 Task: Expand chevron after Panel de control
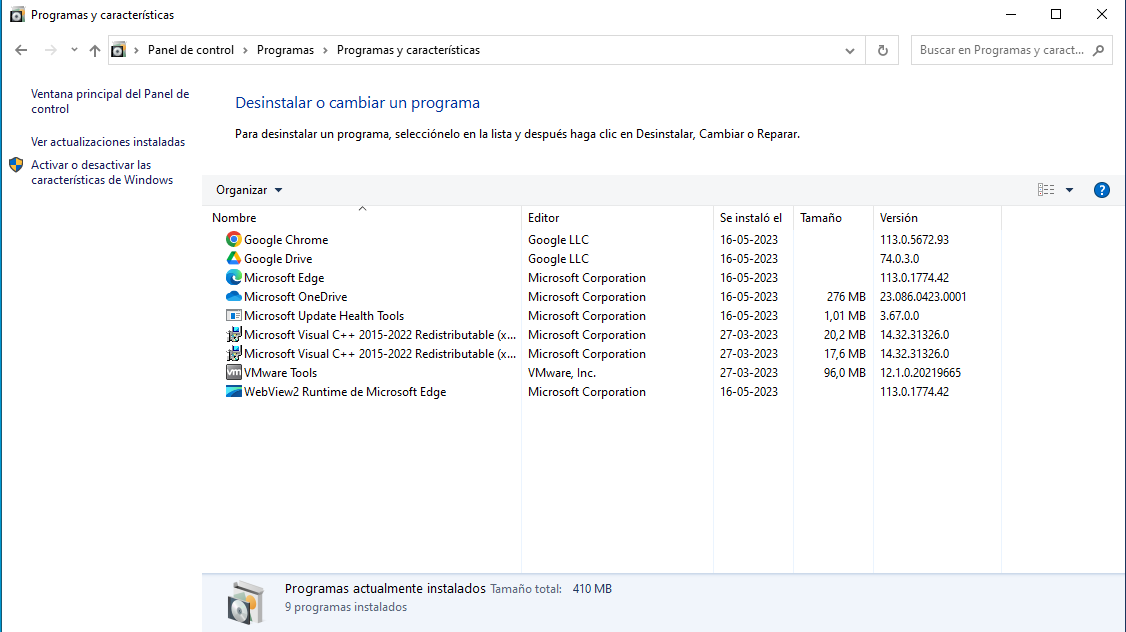click(x=246, y=50)
